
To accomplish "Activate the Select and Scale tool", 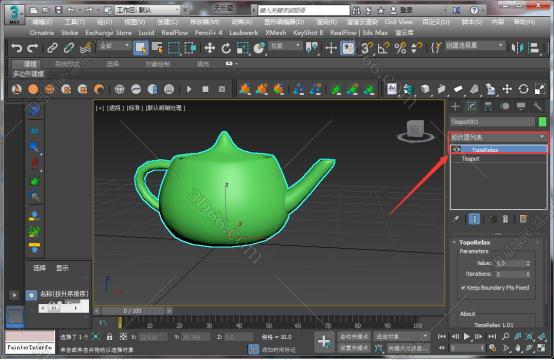I will pyautogui.click(x=243, y=48).
